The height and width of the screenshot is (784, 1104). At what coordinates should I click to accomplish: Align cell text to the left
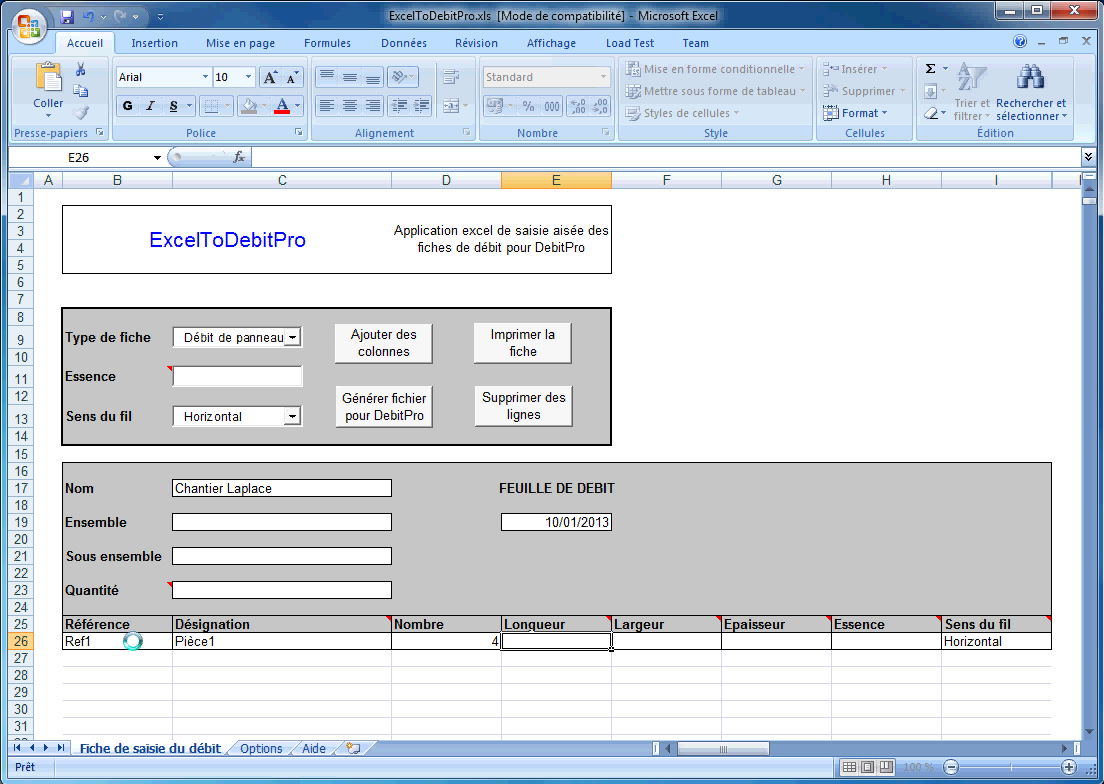tap(326, 106)
